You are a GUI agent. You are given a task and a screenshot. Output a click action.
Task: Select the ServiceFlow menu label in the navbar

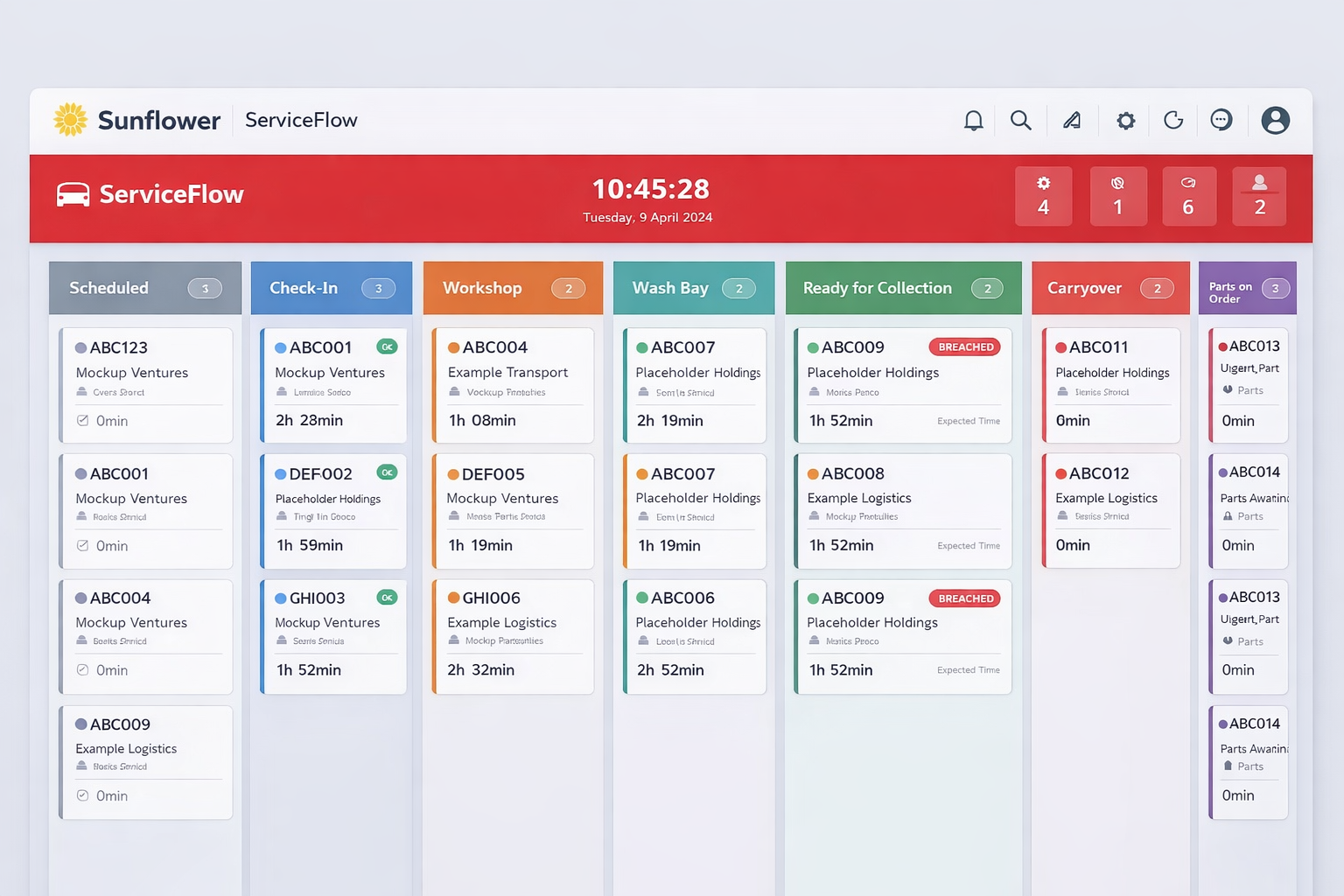coord(300,120)
